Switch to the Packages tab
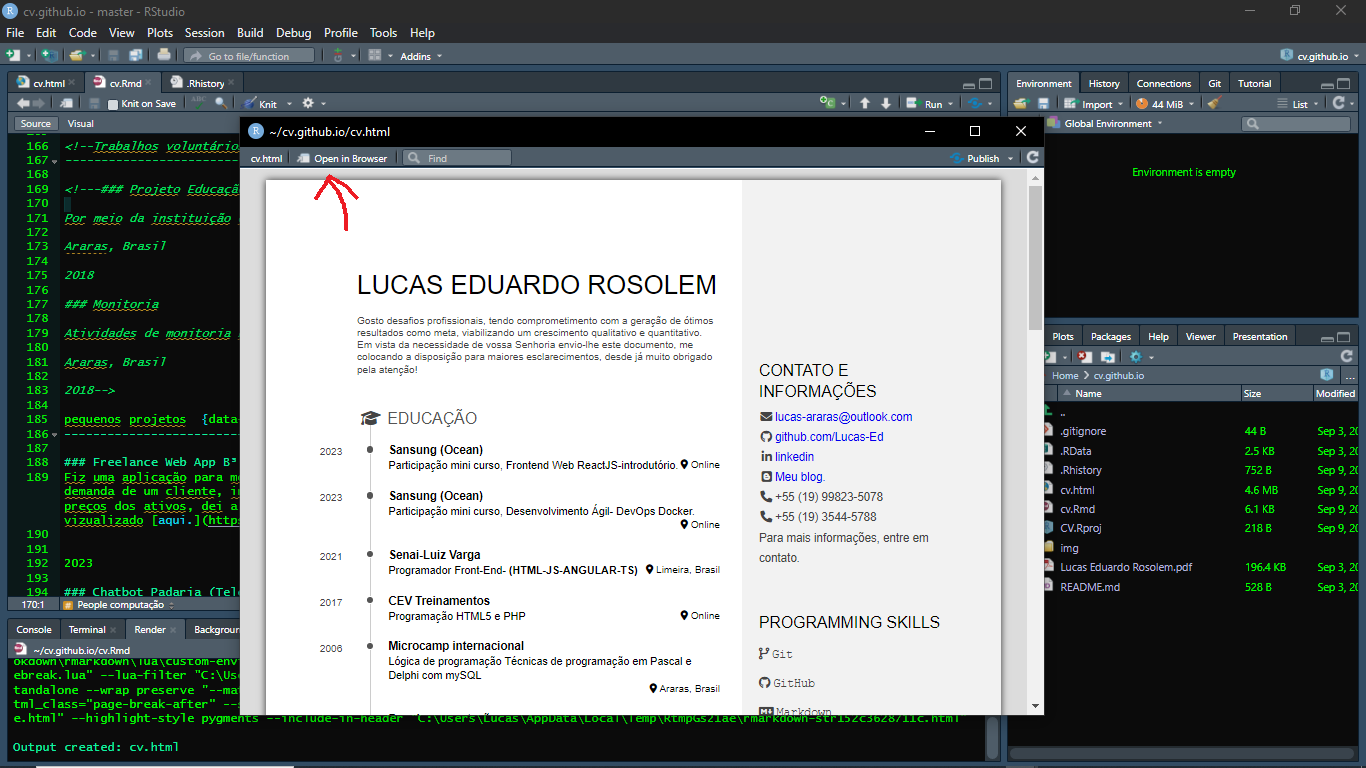The image size is (1366, 768). [x=1110, y=337]
